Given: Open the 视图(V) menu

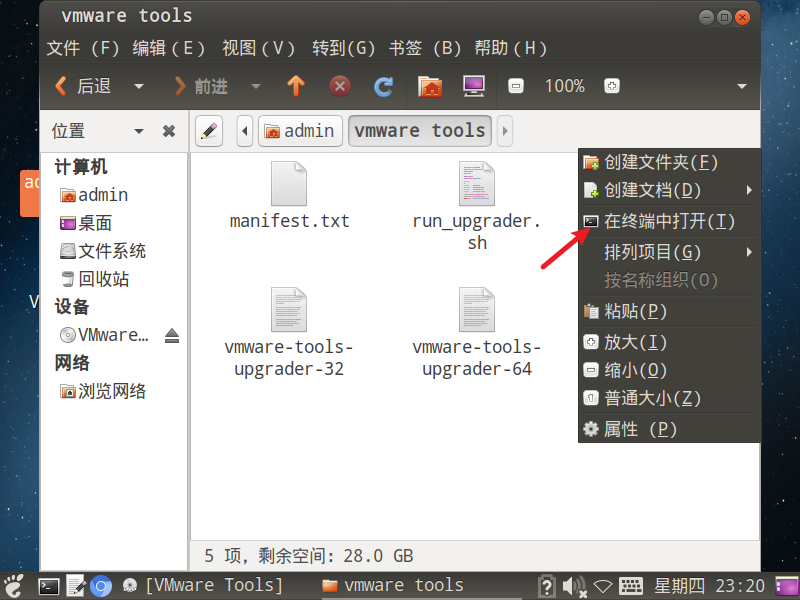Looking at the screenshot, I should tap(259, 48).
